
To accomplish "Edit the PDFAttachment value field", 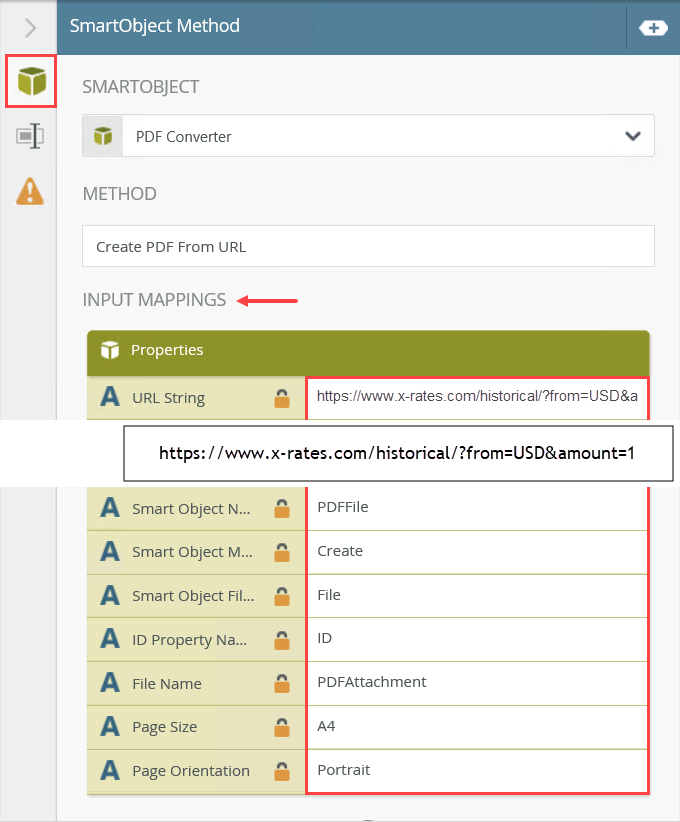I will tap(477, 683).
